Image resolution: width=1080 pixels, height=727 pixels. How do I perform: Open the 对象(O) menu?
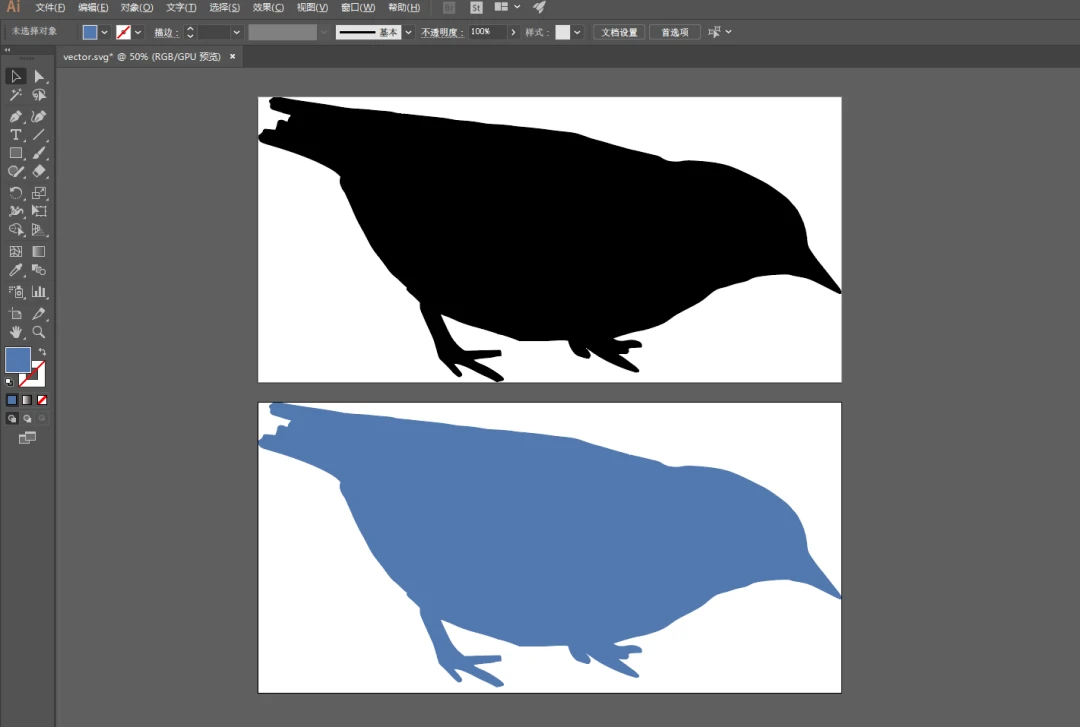(x=136, y=8)
